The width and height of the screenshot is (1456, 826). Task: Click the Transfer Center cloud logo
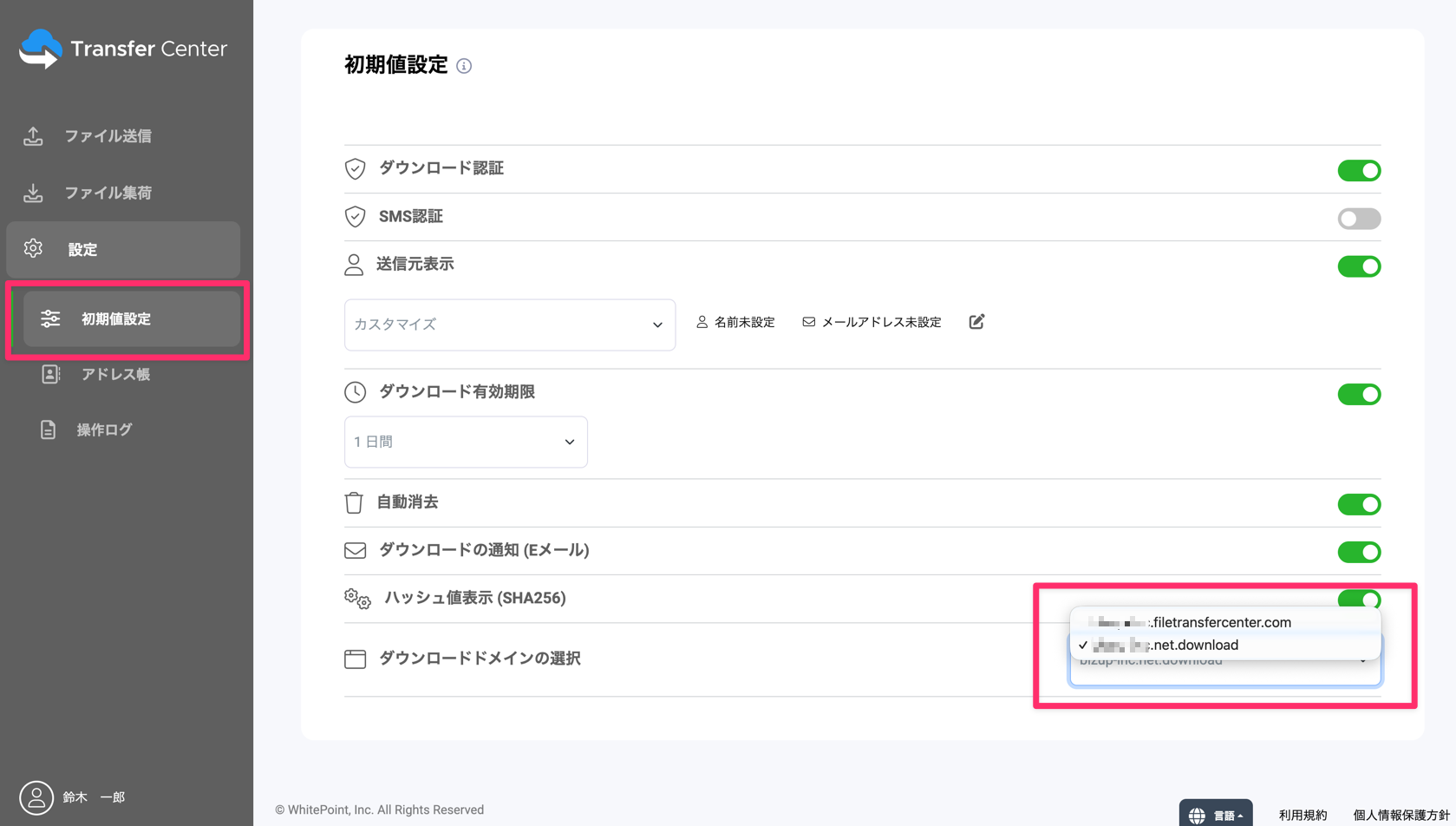pyautogui.click(x=41, y=49)
